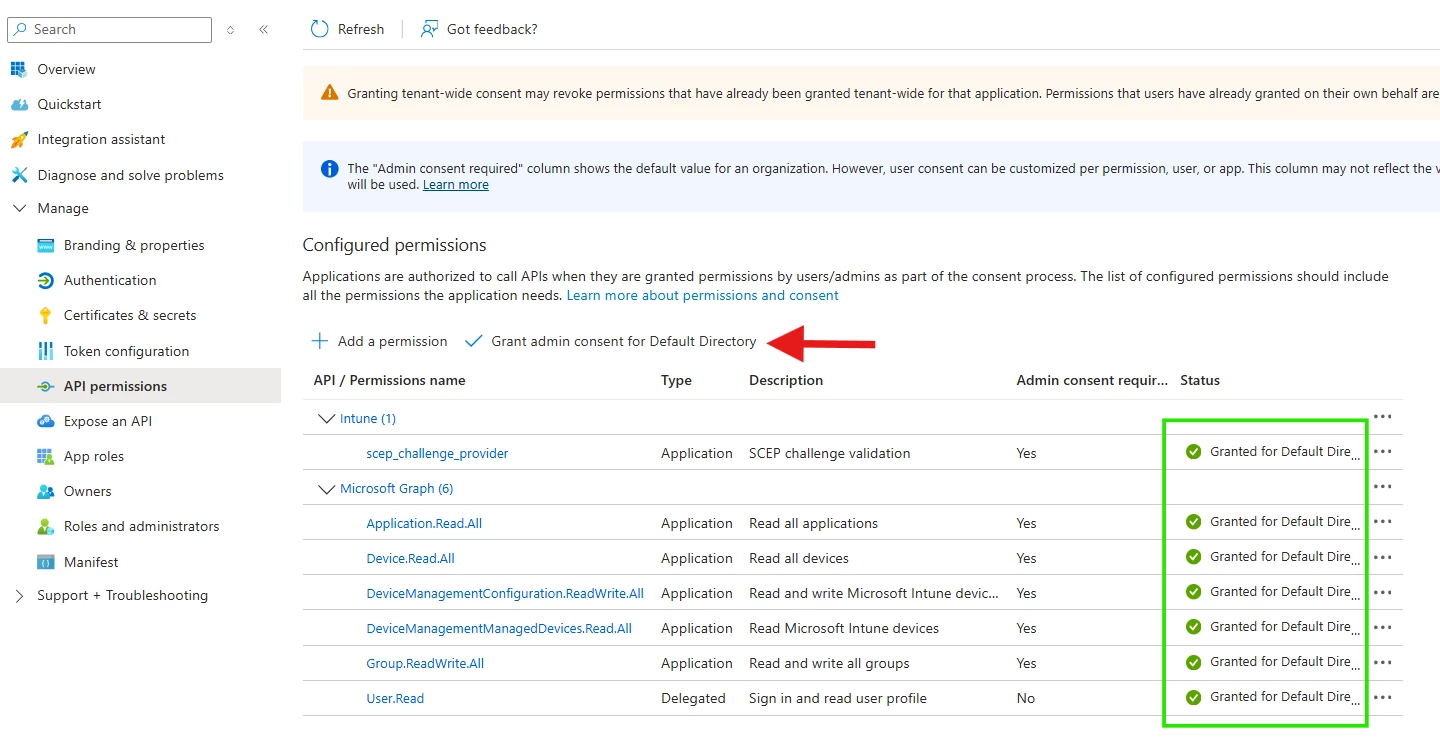Click 'Read all devices' description cell
The width and height of the screenshot is (1440, 737).
(799, 559)
